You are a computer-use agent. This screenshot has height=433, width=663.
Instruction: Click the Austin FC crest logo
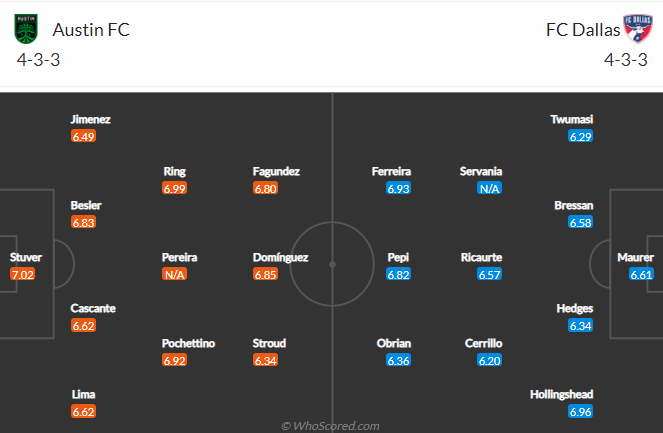tap(26, 29)
